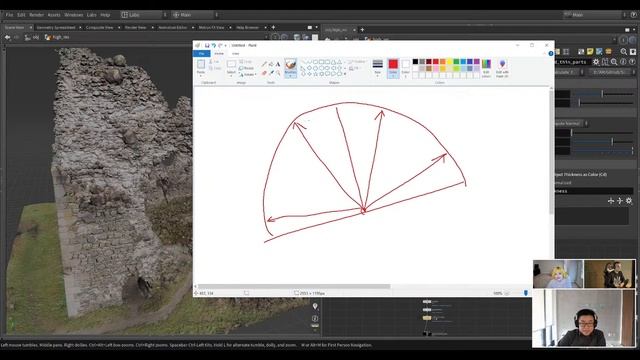Click the bottom-right webcam thumbnail of man with headphones
The height and width of the screenshot is (360, 640).
584,318
